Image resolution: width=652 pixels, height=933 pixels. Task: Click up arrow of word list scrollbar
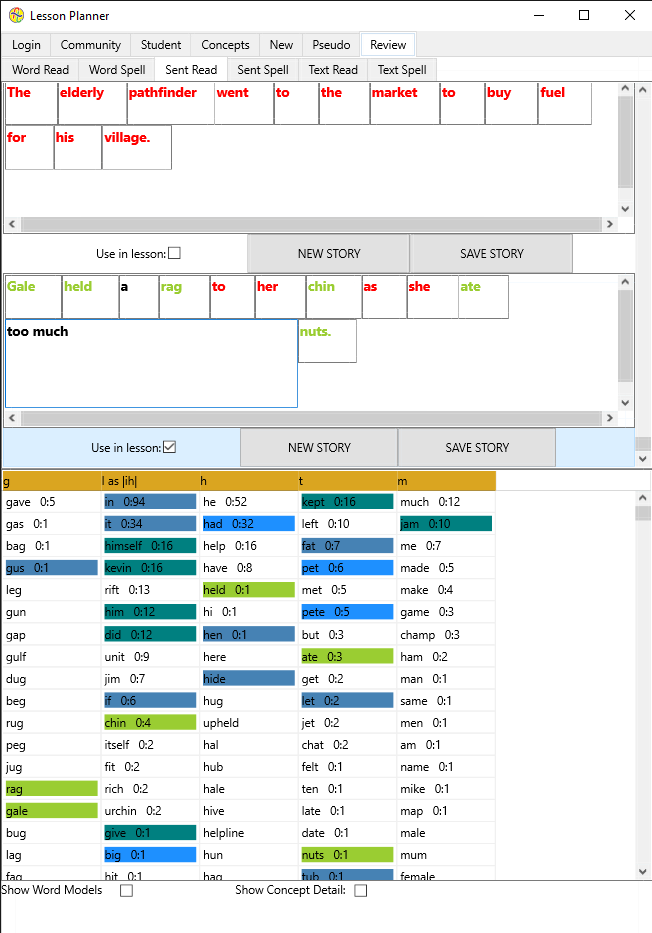click(x=642, y=497)
